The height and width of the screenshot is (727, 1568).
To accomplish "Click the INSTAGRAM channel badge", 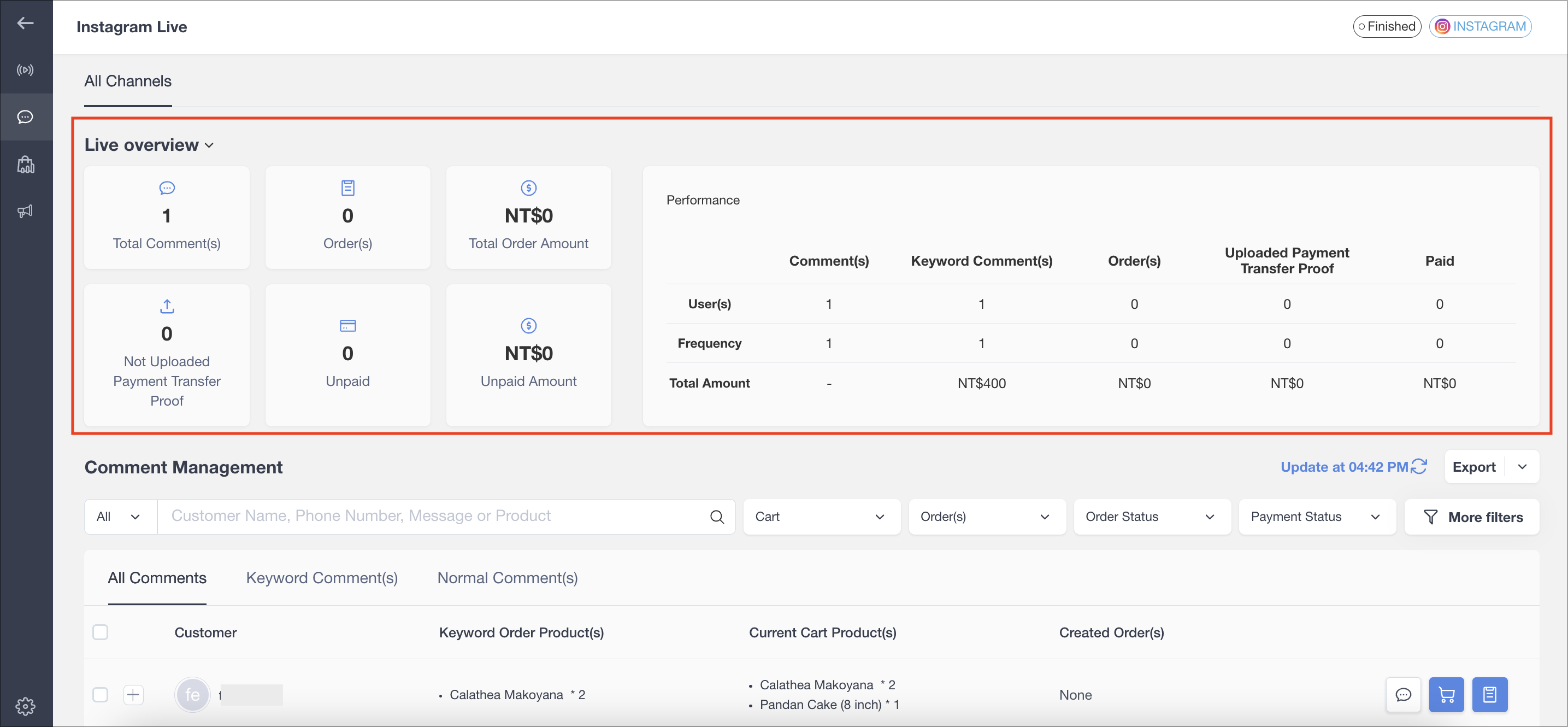I will (x=1479, y=26).
